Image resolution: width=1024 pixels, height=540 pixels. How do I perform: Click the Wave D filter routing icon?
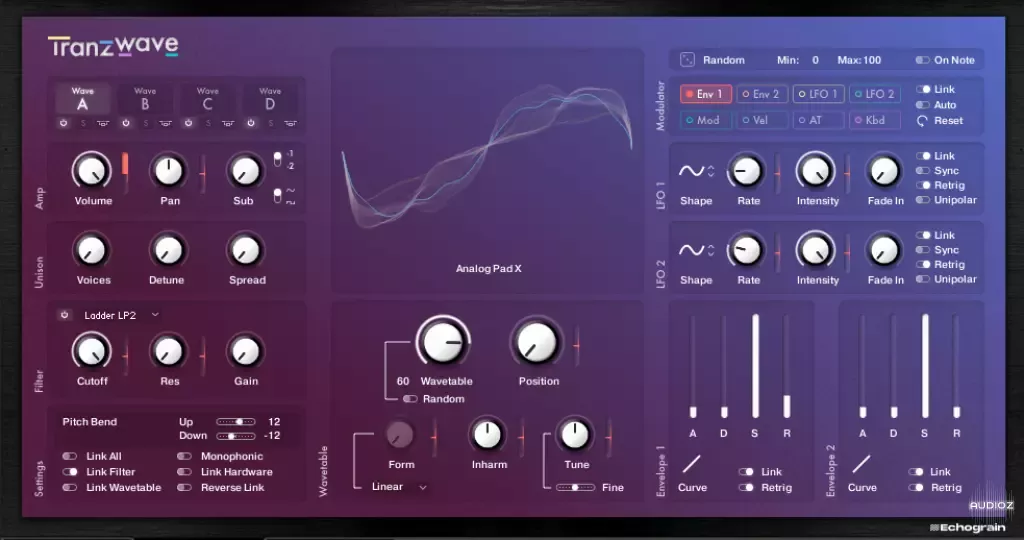[x=290, y=123]
